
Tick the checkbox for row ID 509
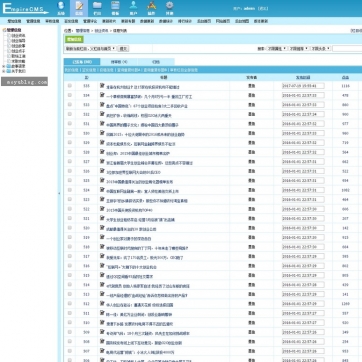[70, 332]
